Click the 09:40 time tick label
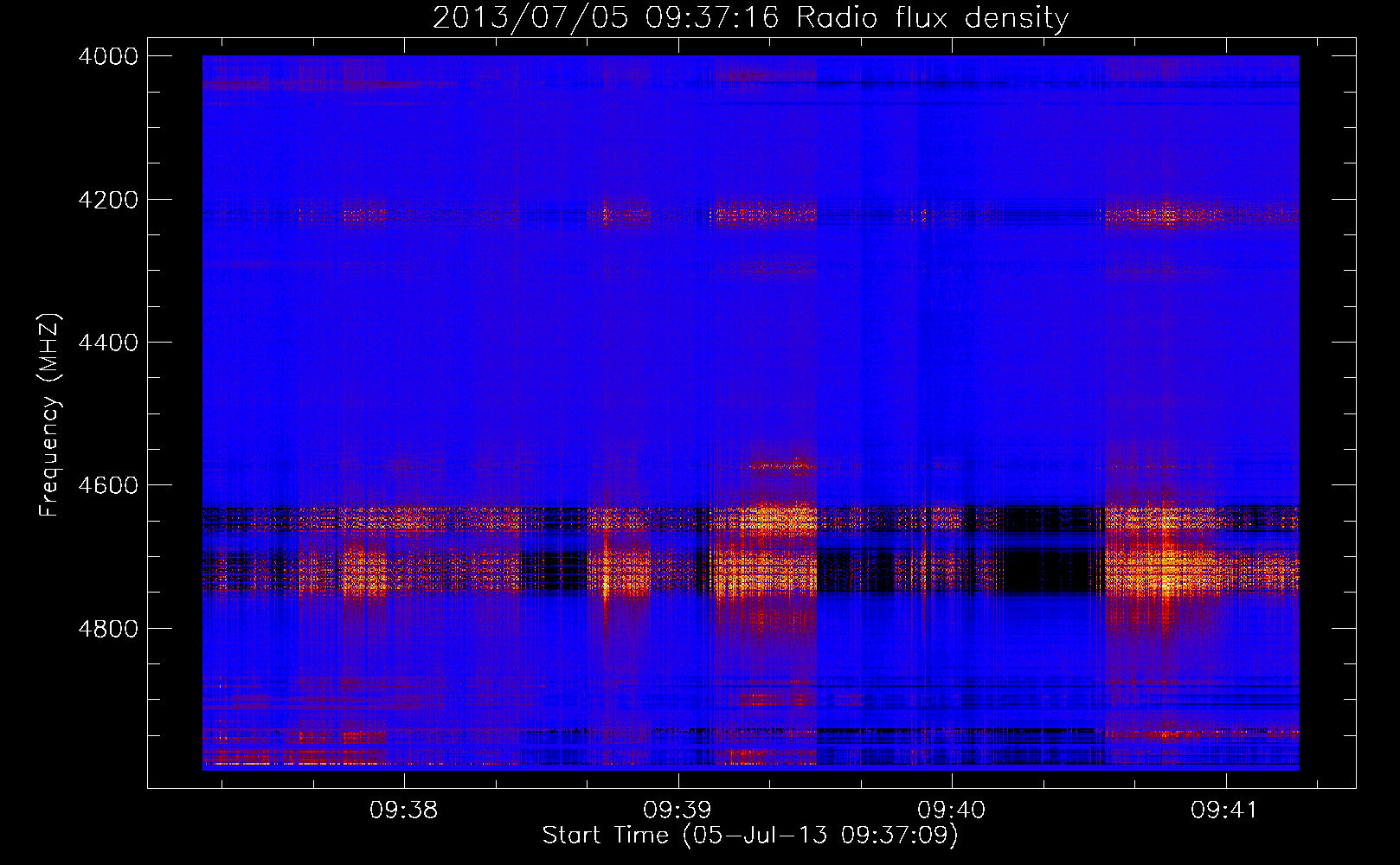 pyautogui.click(x=952, y=811)
